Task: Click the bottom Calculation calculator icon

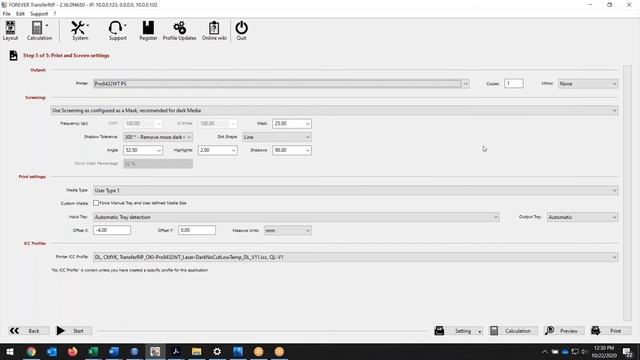Action: click(x=494, y=331)
